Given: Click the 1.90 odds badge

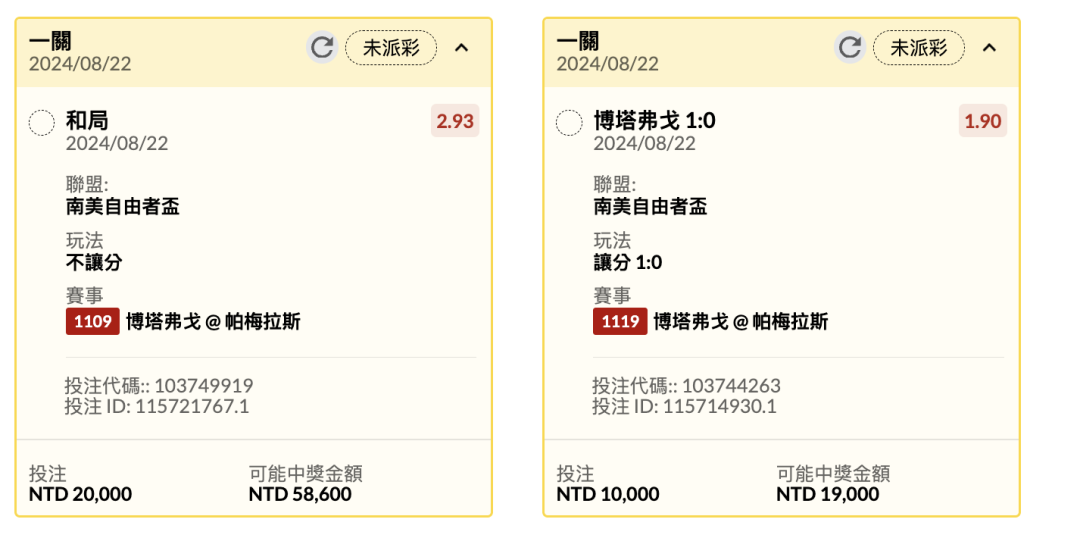Looking at the screenshot, I should tap(983, 121).
